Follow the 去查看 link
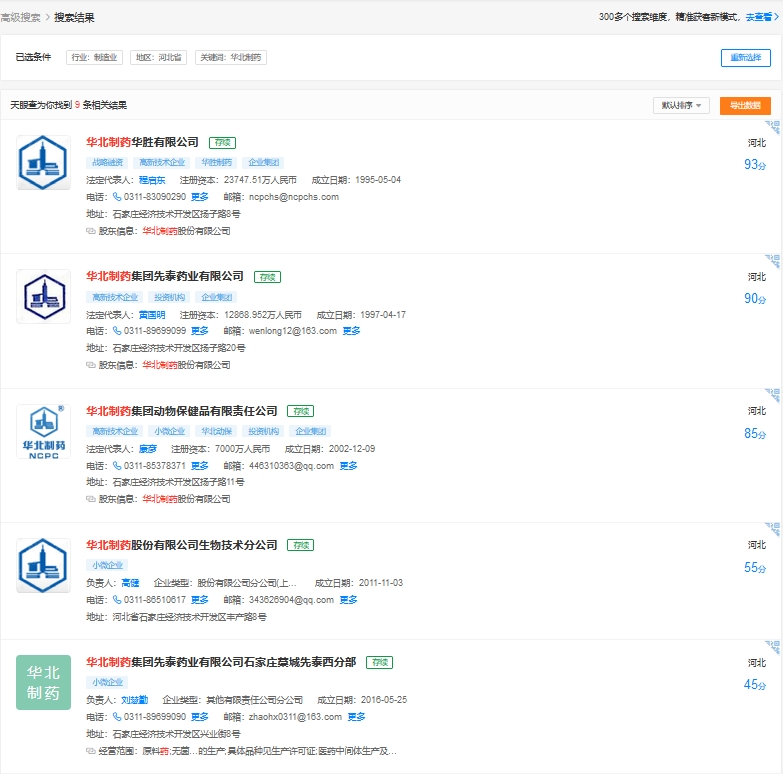This screenshot has width=783, height=774. click(x=759, y=17)
